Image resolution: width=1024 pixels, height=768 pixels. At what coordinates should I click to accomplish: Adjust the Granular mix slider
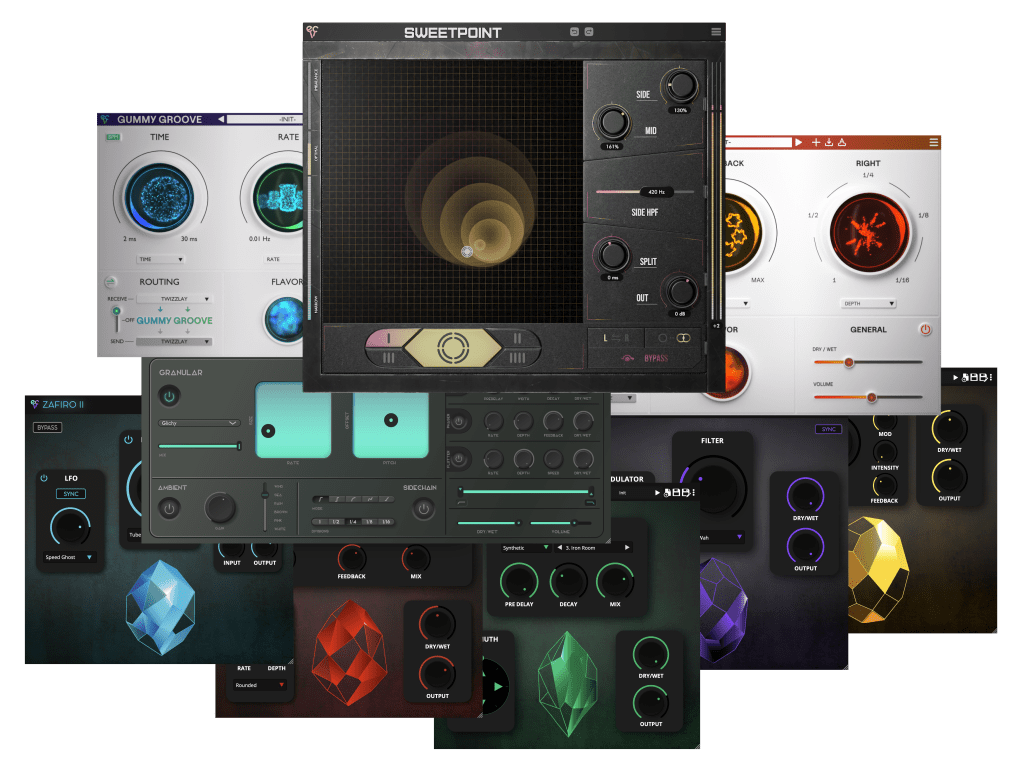(199, 446)
